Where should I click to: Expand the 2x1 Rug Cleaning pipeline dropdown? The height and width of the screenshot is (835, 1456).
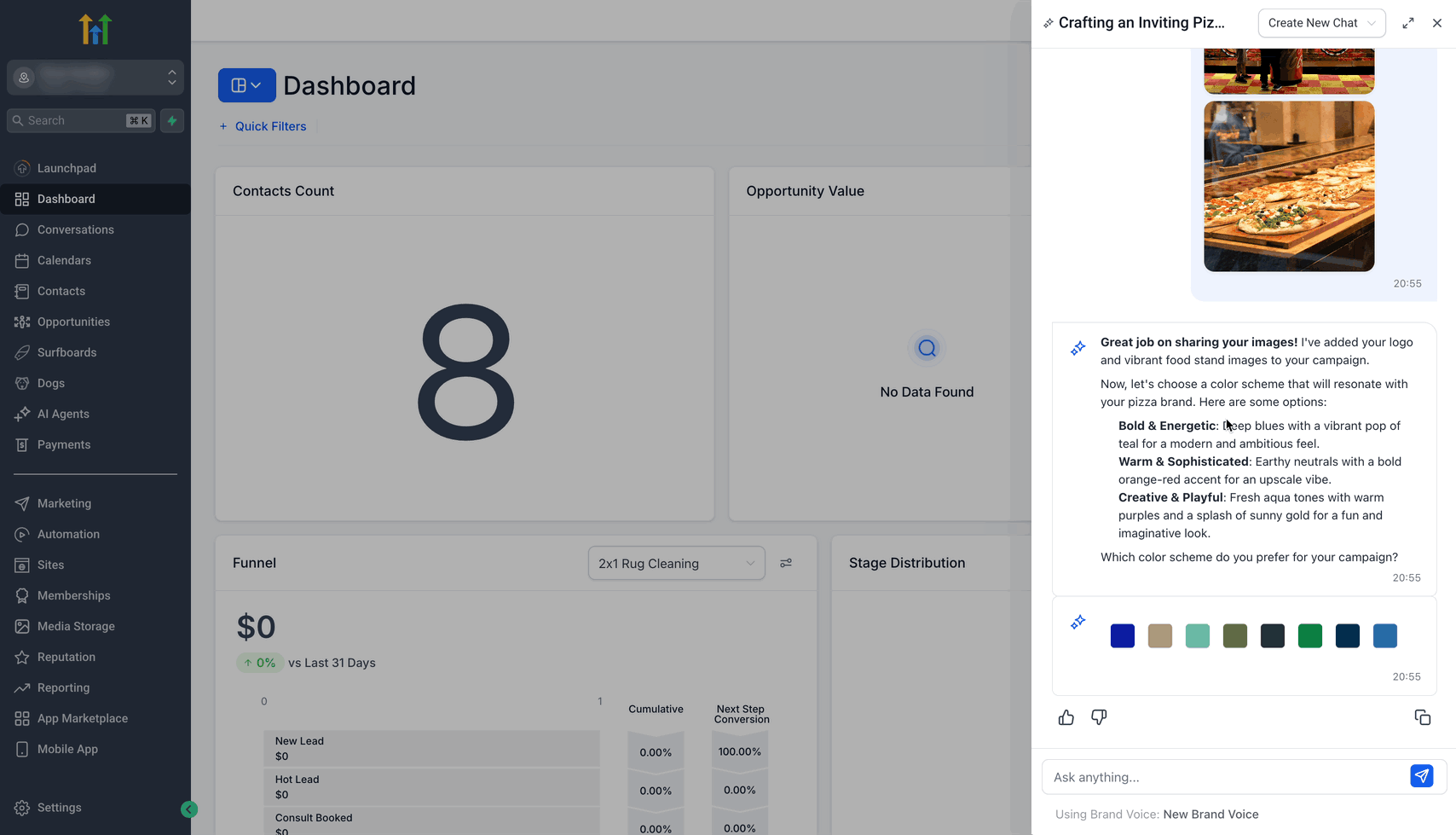(676, 563)
